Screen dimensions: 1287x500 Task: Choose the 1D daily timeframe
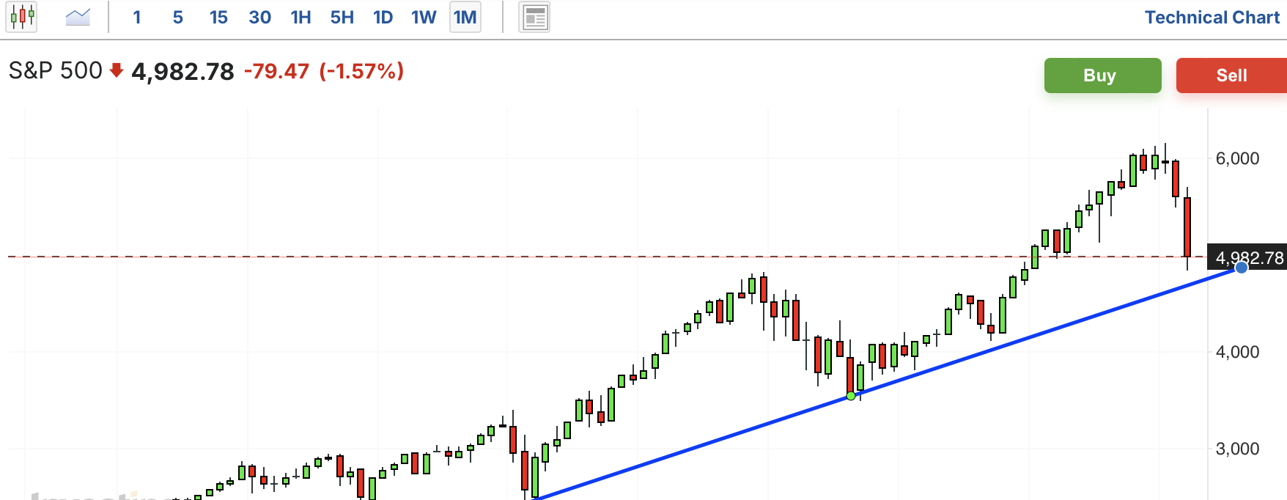[382, 17]
